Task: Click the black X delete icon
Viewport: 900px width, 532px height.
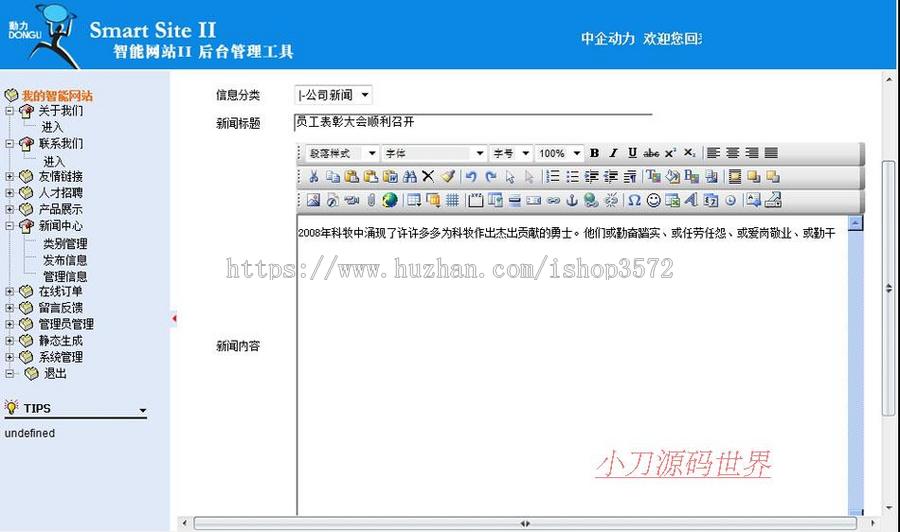Action: pyautogui.click(x=428, y=177)
